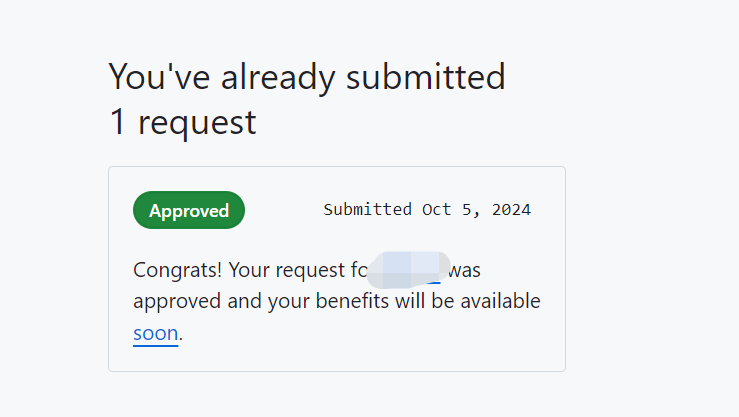Click the green Approved status badge
Viewport: 739px width, 417px height.
point(189,210)
